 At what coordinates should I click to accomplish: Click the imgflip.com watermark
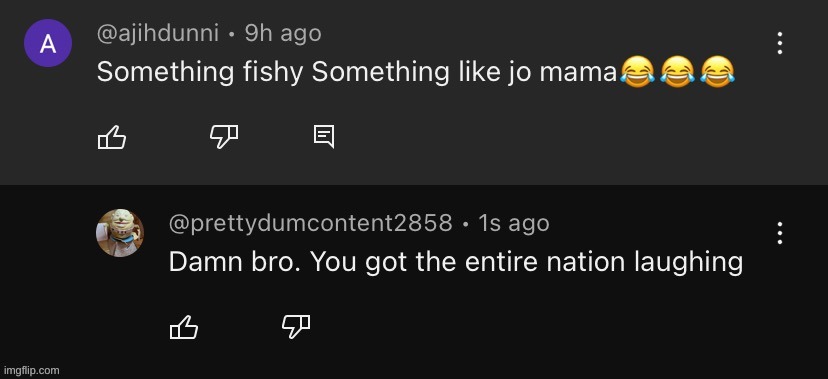[x=32, y=371]
